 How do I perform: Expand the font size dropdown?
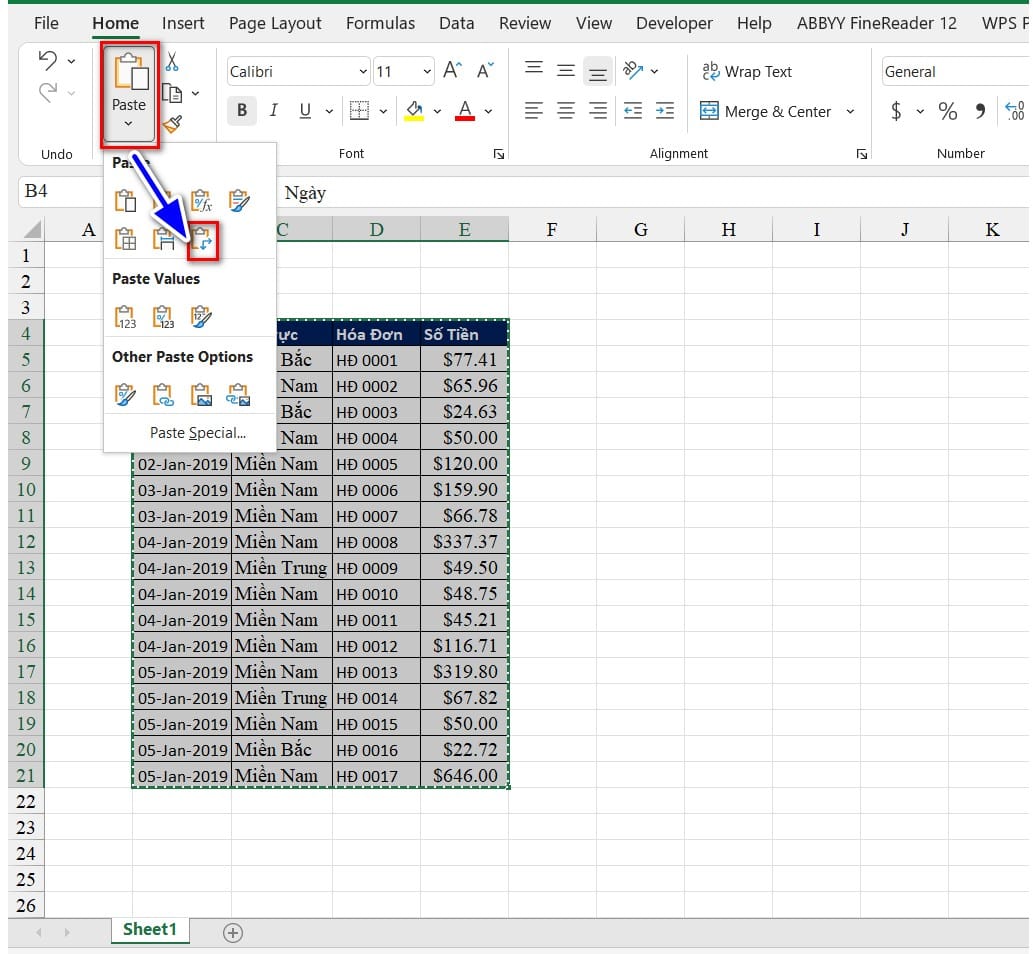[427, 72]
